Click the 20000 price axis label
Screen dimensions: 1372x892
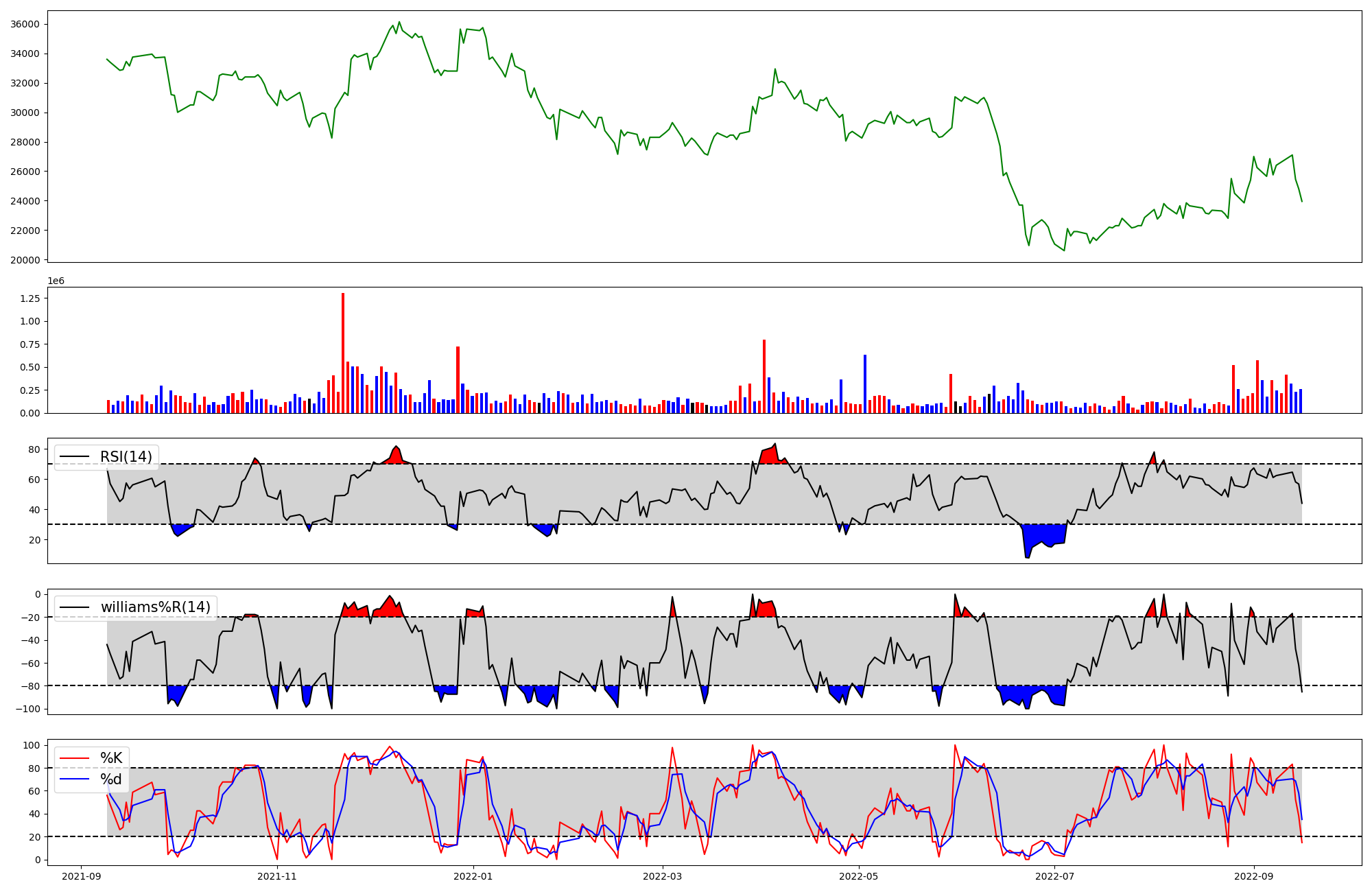click(x=25, y=260)
